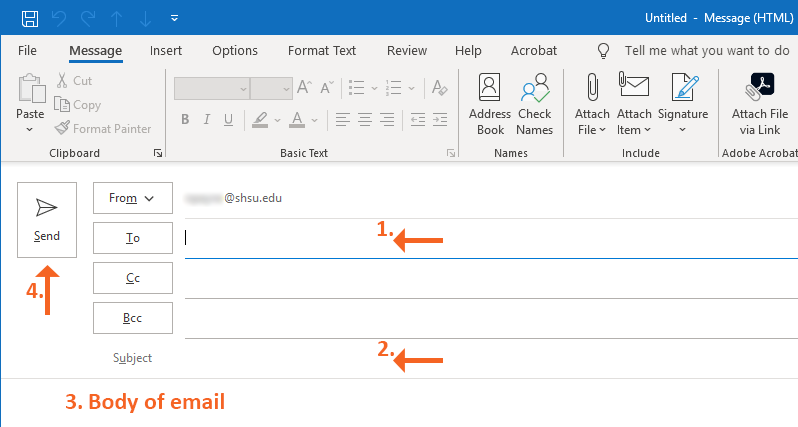Screen dimensions: 798x427
Task: Click the Bcc button
Action: [x=133, y=318]
